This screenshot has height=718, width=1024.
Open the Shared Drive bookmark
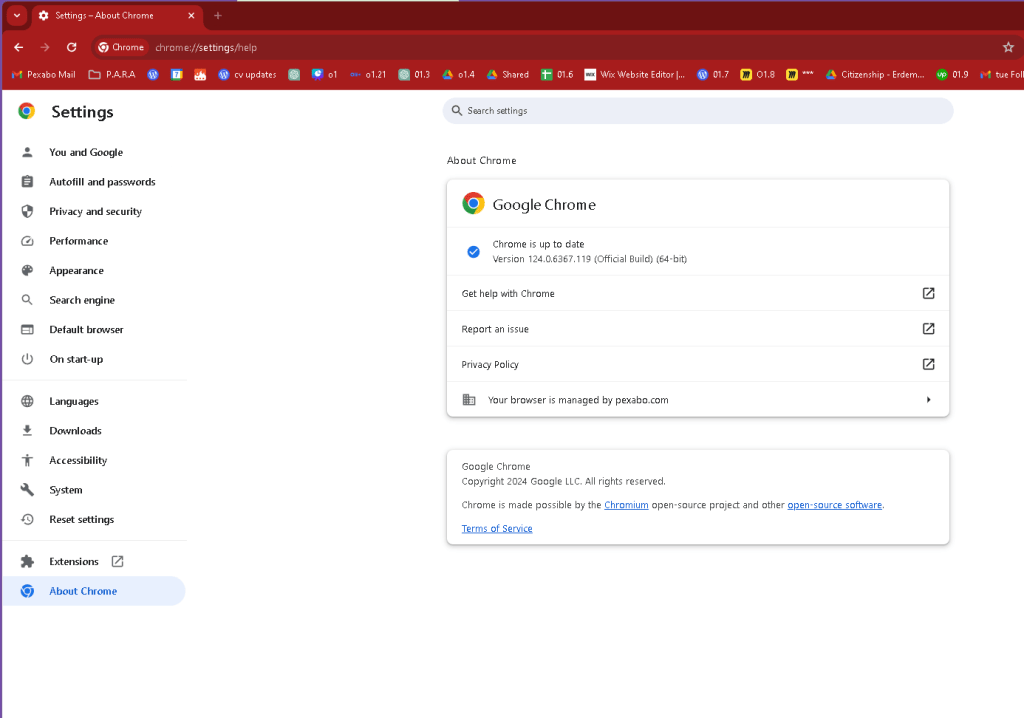(x=507, y=74)
